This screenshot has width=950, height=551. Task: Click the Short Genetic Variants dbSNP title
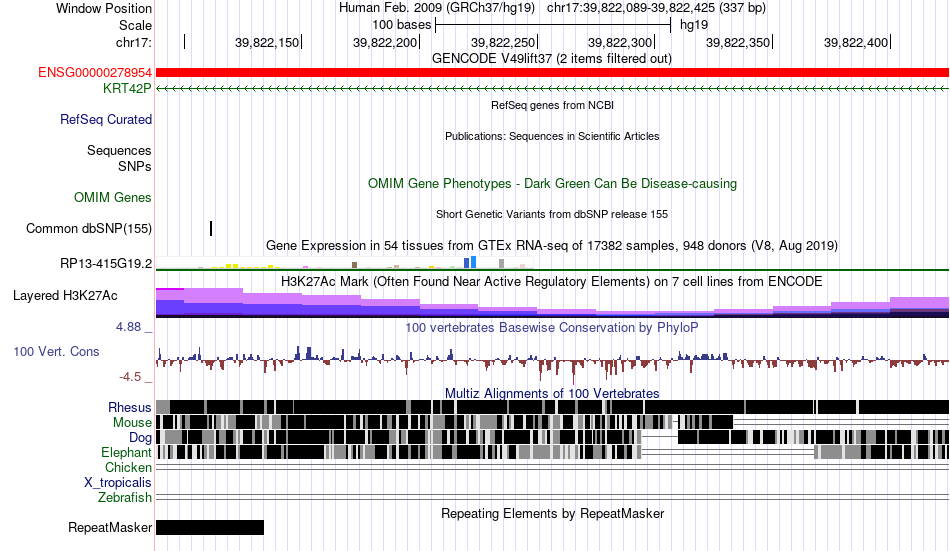click(552, 215)
